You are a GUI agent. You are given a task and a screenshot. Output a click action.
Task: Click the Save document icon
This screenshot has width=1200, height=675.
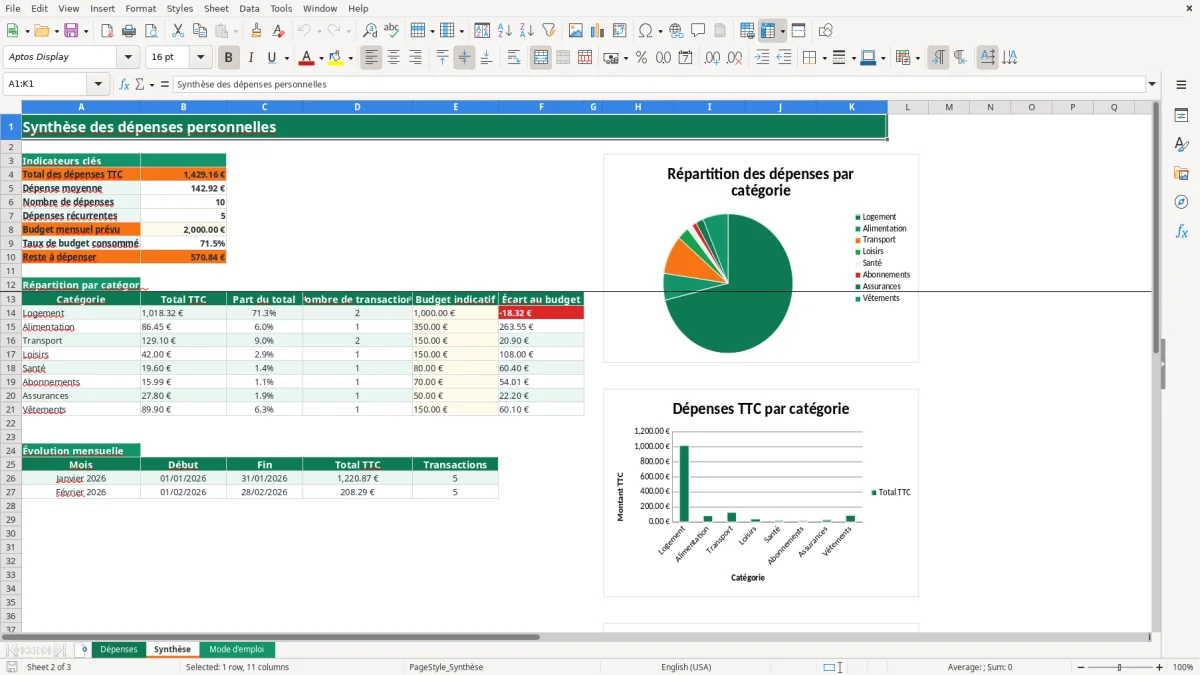tap(71, 31)
